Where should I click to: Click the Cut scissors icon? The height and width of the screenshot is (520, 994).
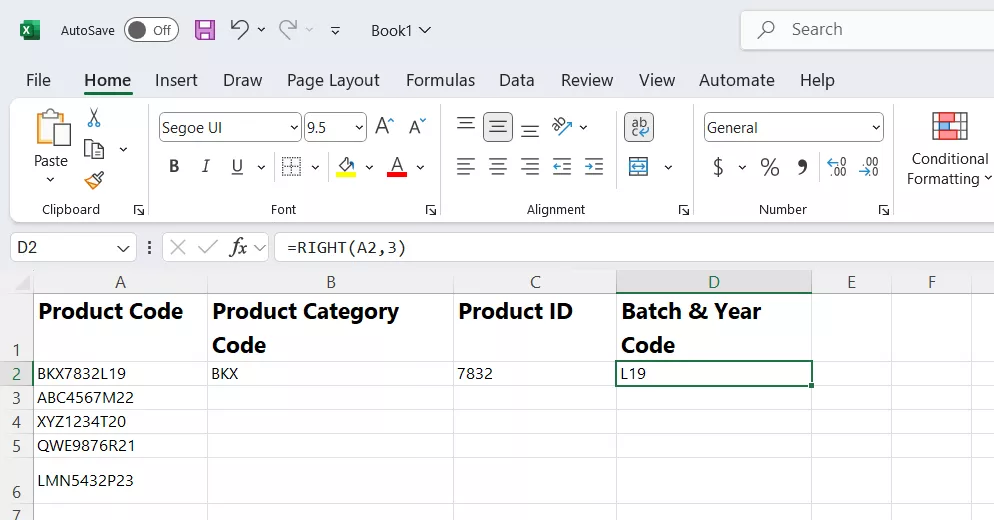(x=94, y=118)
